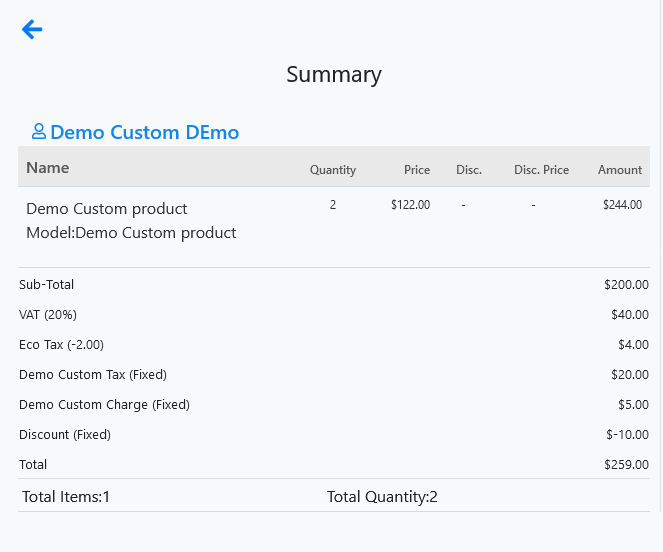Click the Amount column header
This screenshot has width=663, height=552.
click(620, 170)
